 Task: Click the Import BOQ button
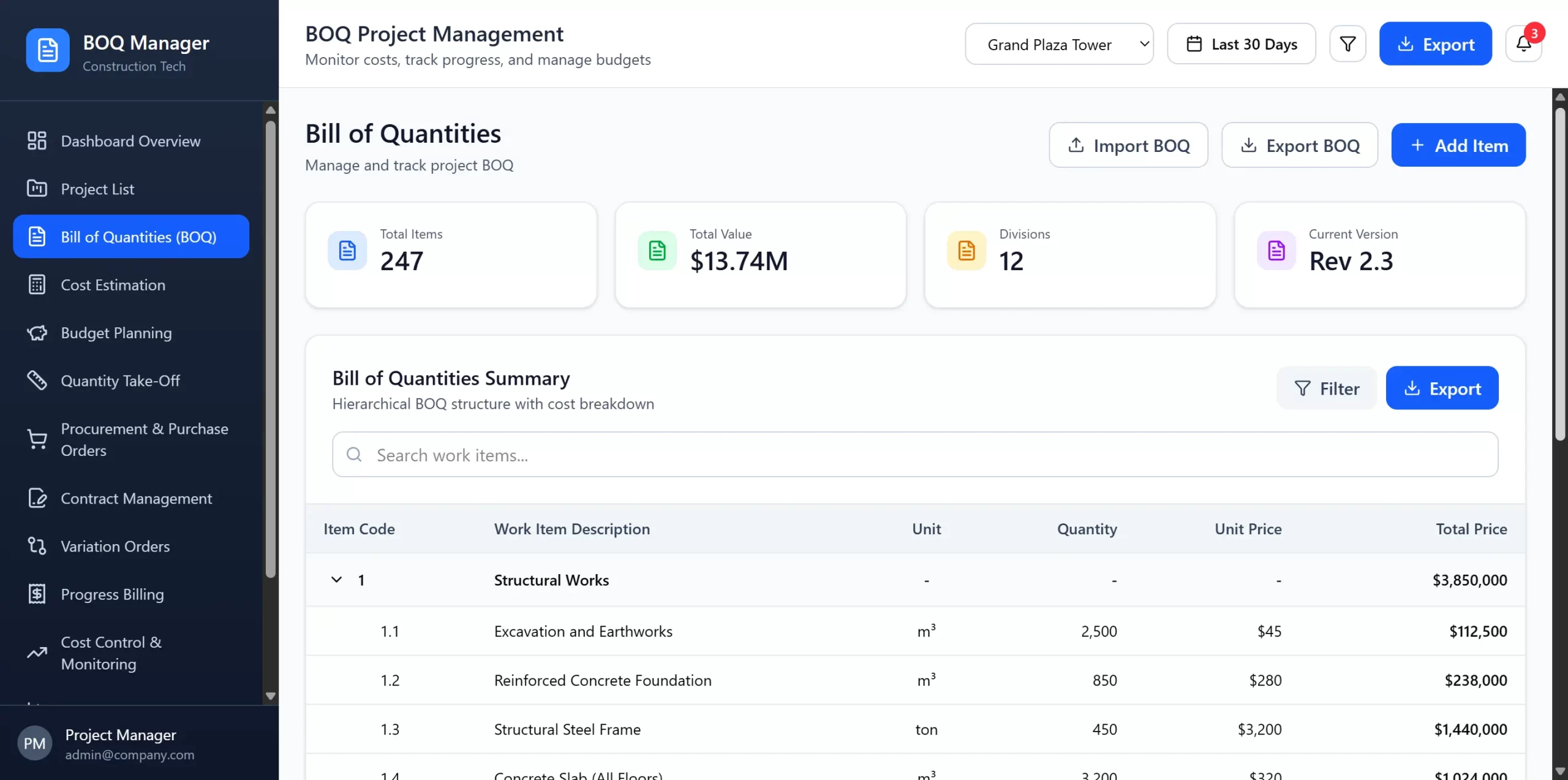1128,145
